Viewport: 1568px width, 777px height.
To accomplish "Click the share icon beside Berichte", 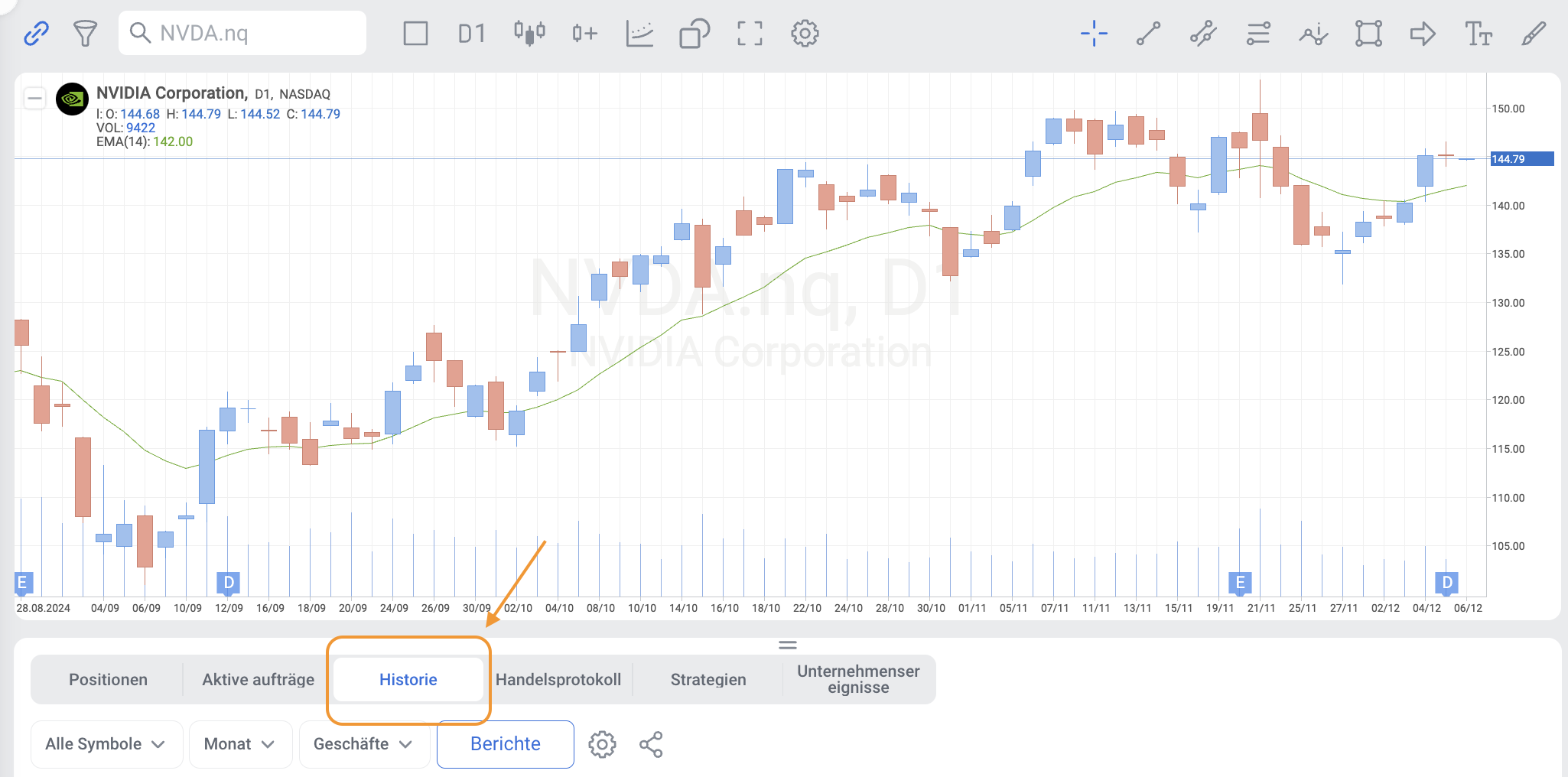I will pos(651,744).
